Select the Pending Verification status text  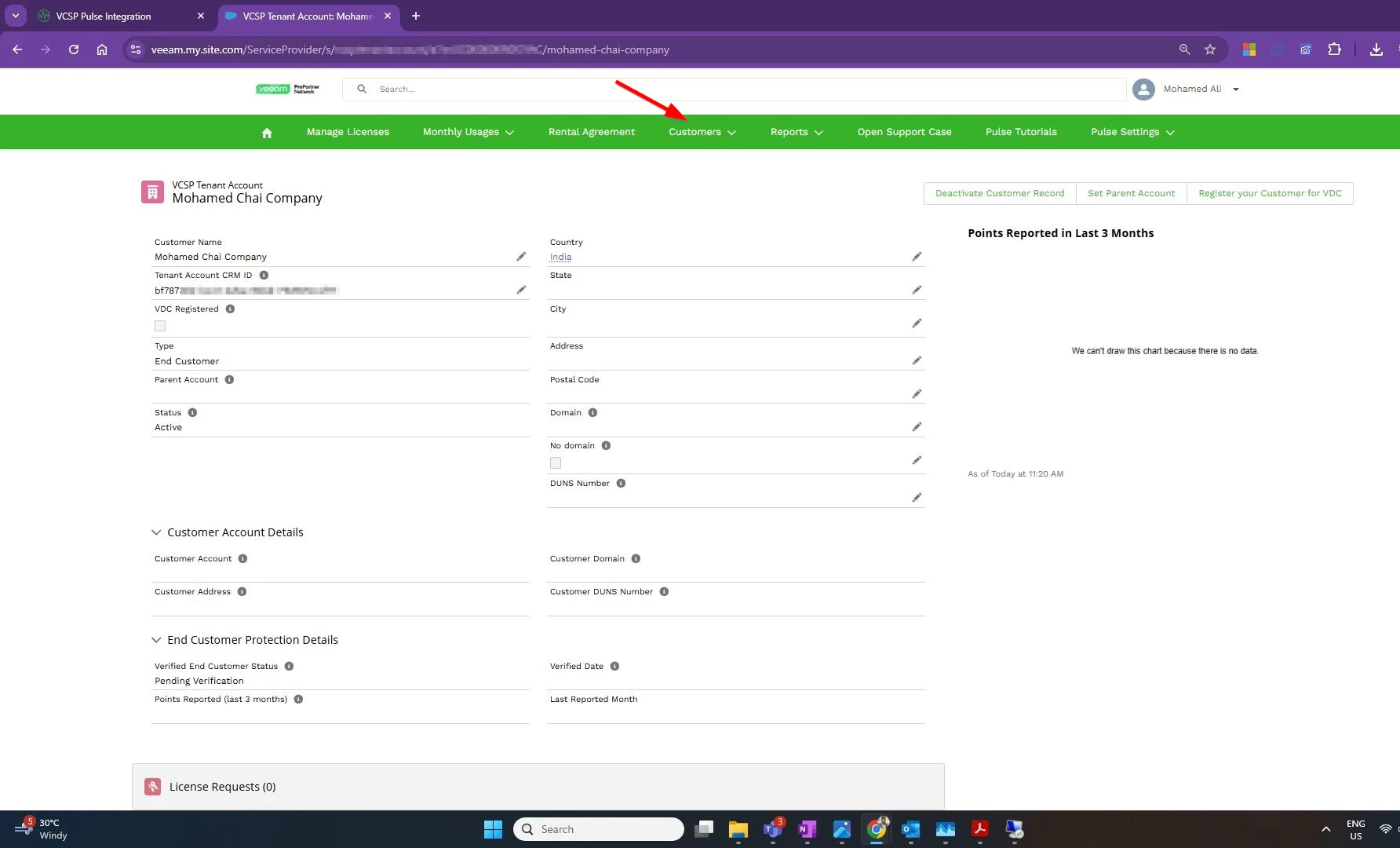point(199,681)
